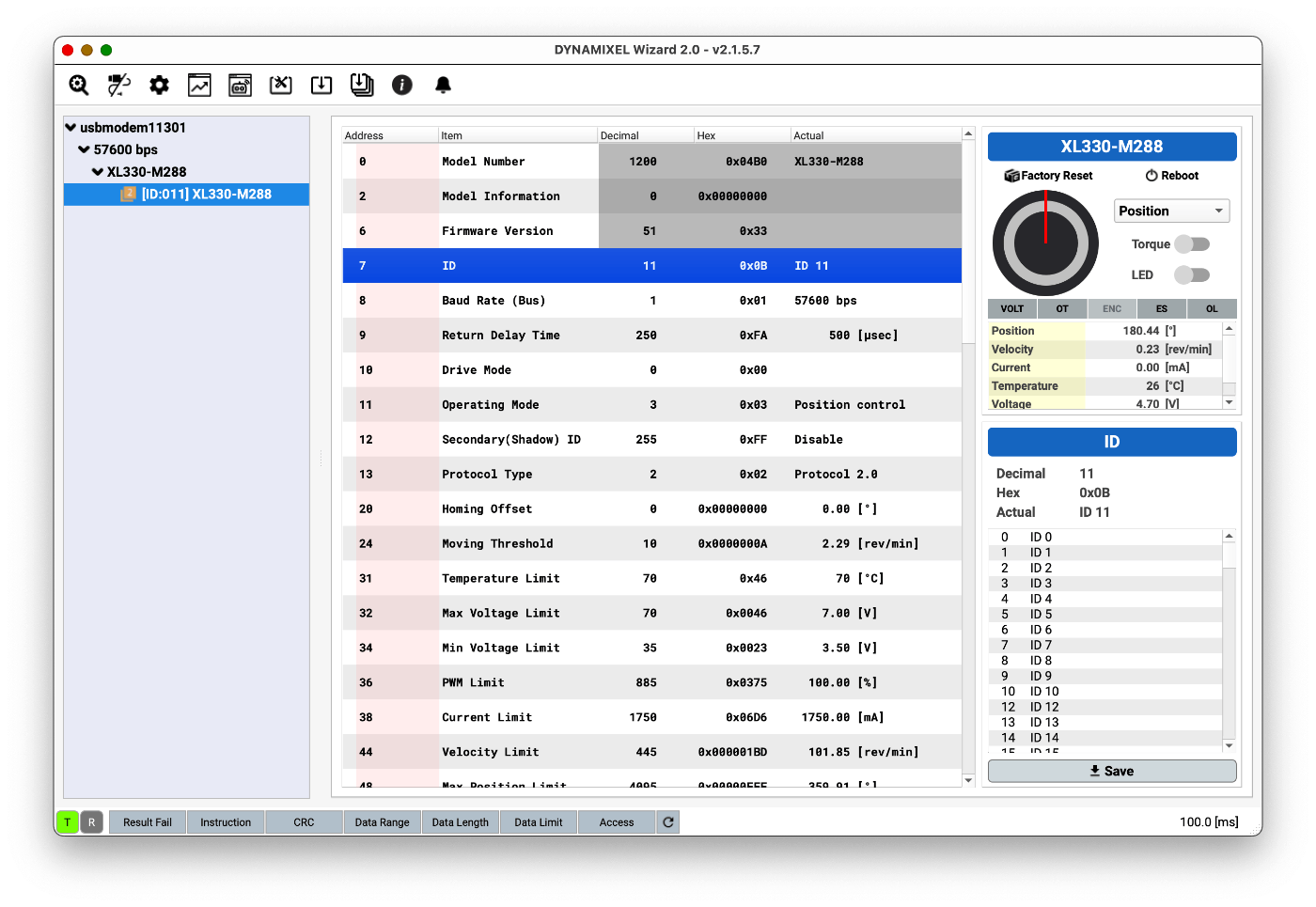The height and width of the screenshot is (907, 1316).
Task: Select the Baud Rate (Bus) row
Action: click(652, 301)
